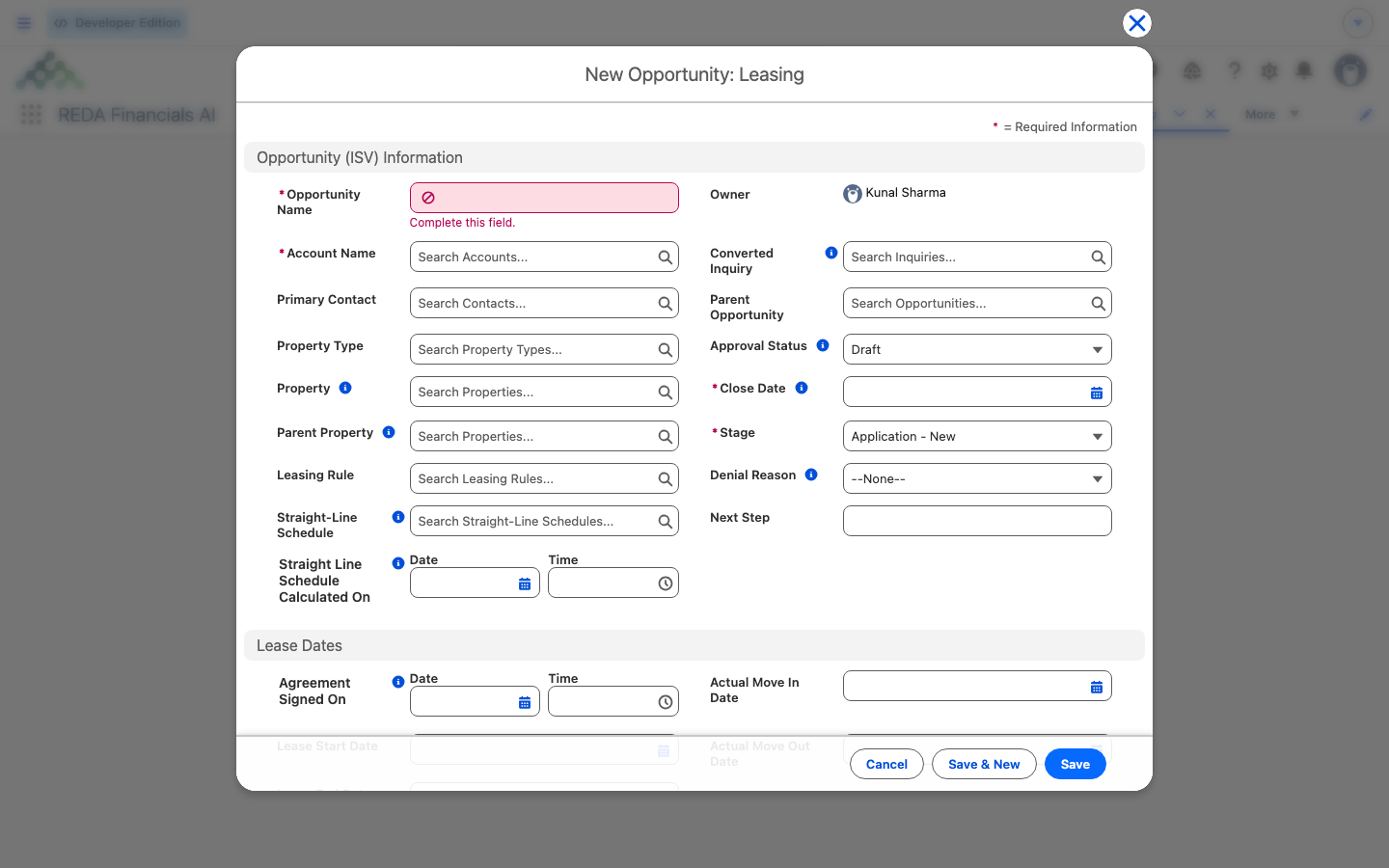Screen dimensions: 1389x868
Task: Click Kunal Sharma owner name
Action: click(x=906, y=193)
